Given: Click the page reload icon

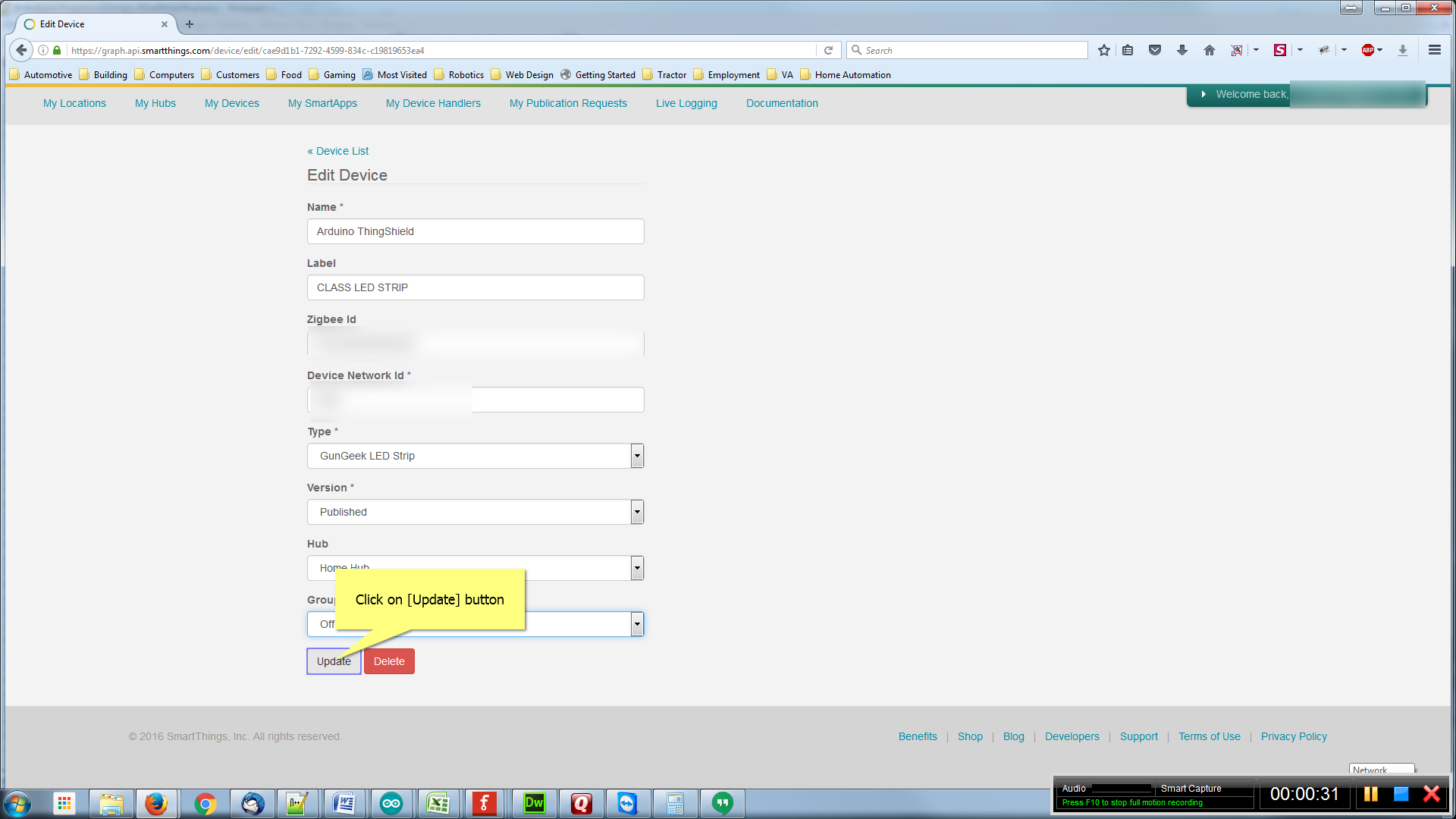Looking at the screenshot, I should pos(828,50).
